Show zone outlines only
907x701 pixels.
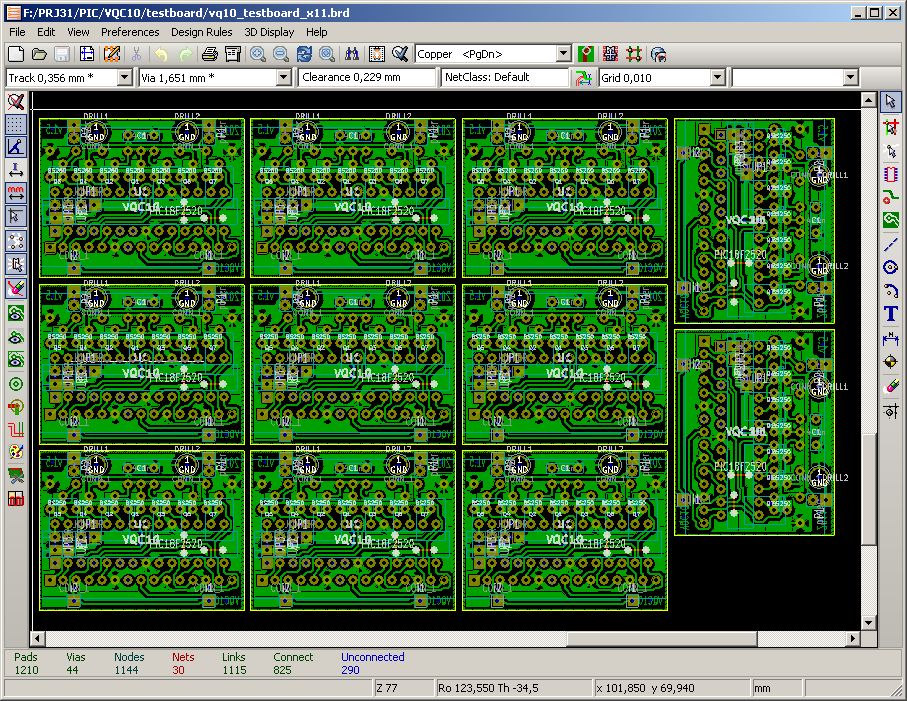point(16,360)
